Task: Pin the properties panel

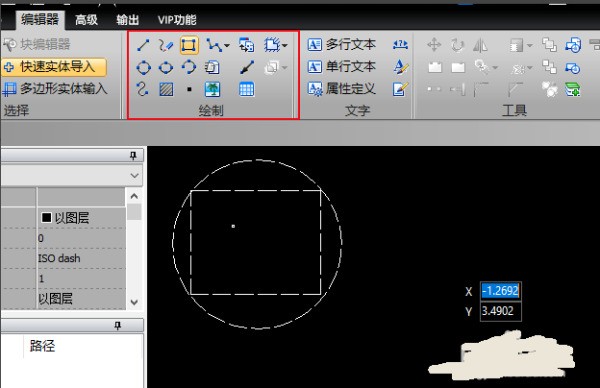Action: point(133,155)
